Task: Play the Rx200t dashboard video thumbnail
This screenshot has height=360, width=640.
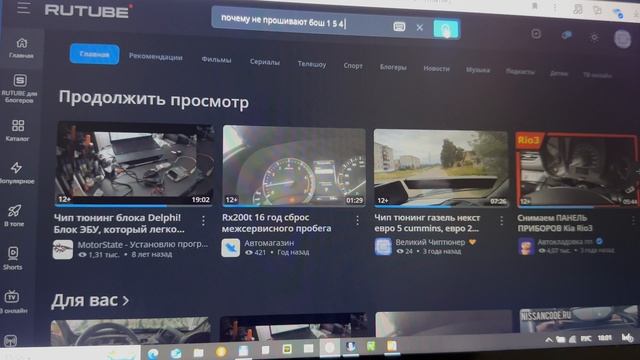Action: point(294,166)
